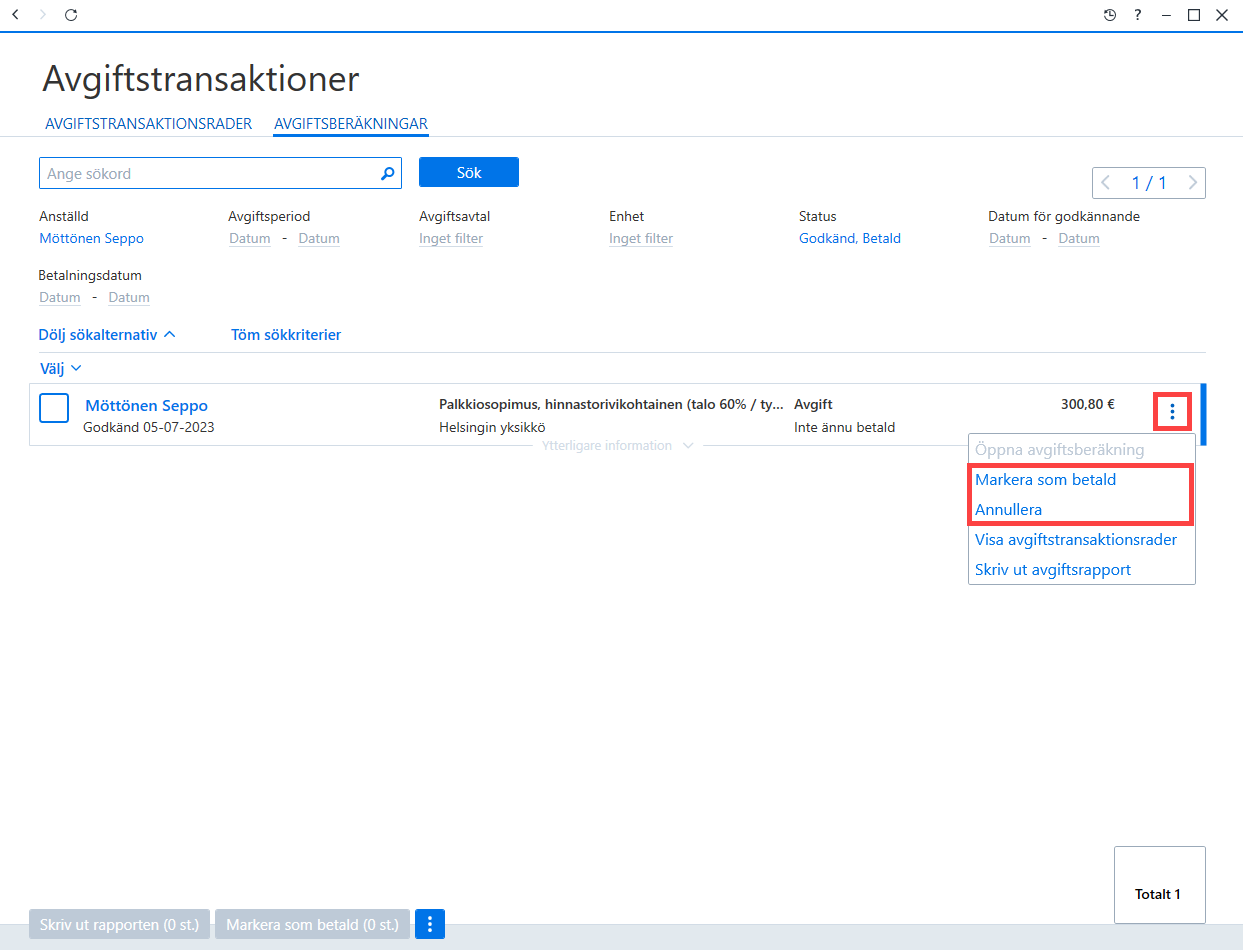Click the magnifier search icon in search field
The height and width of the screenshot is (950, 1243).
point(388,174)
